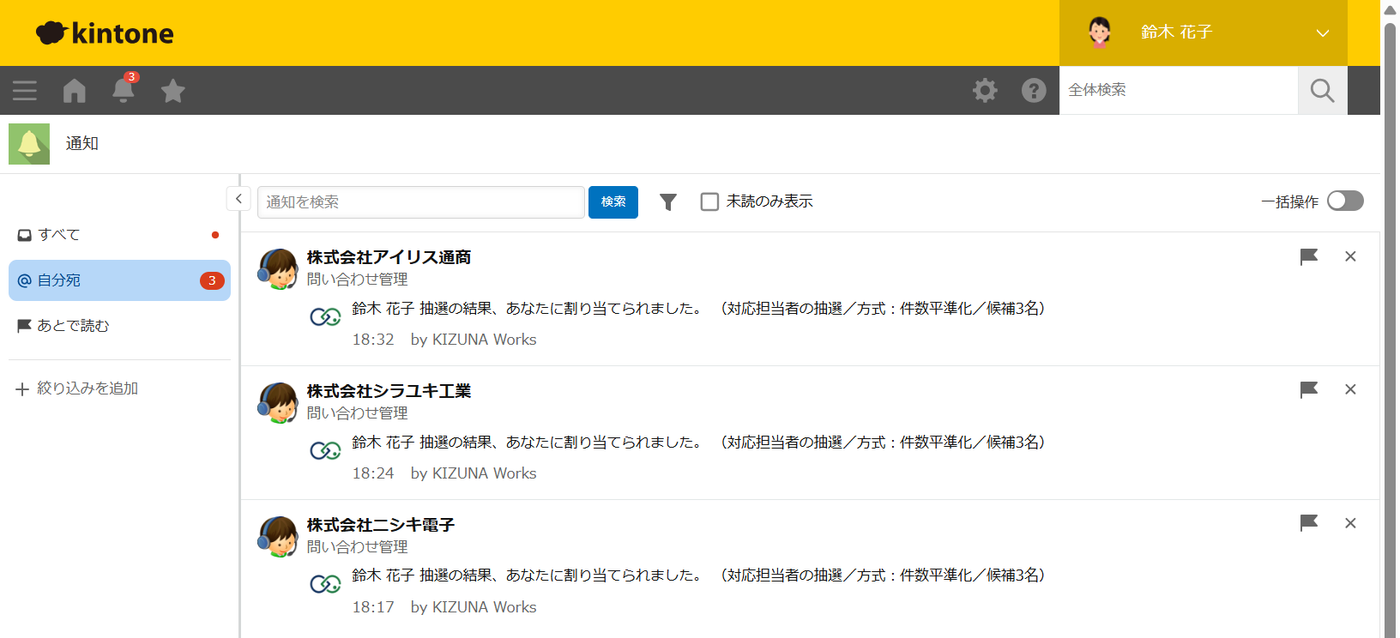Click avatar on 株式会社アイリス通商 notification
This screenshot has width=1400, height=638.
point(278,268)
